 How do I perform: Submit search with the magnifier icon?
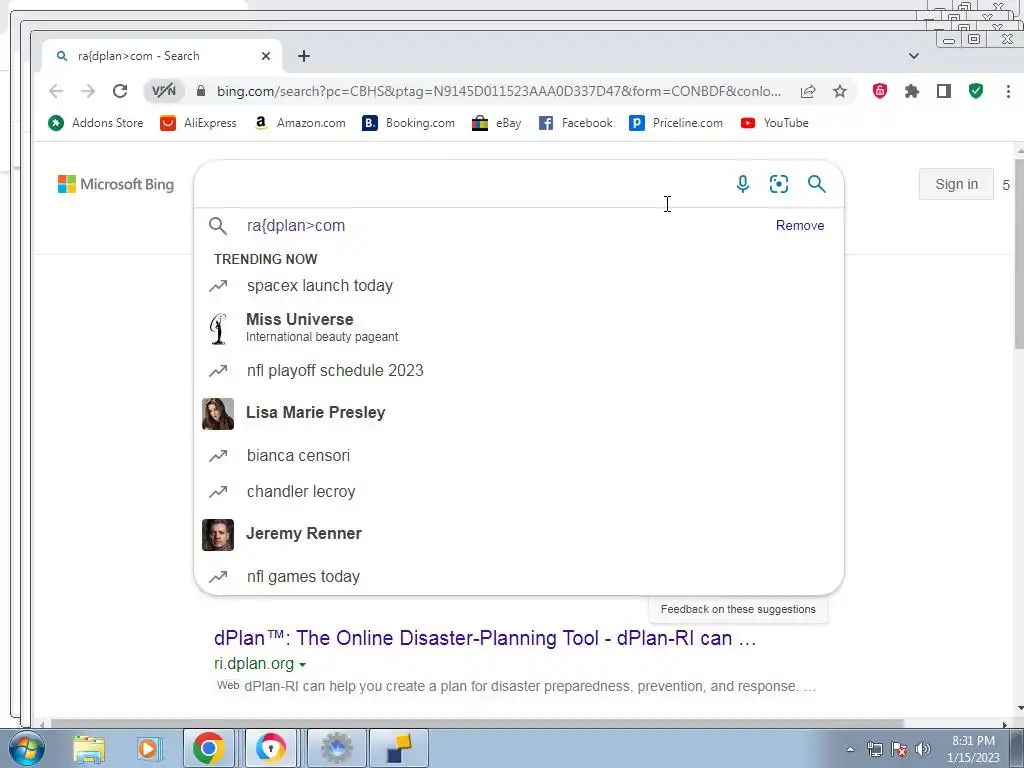tap(816, 184)
